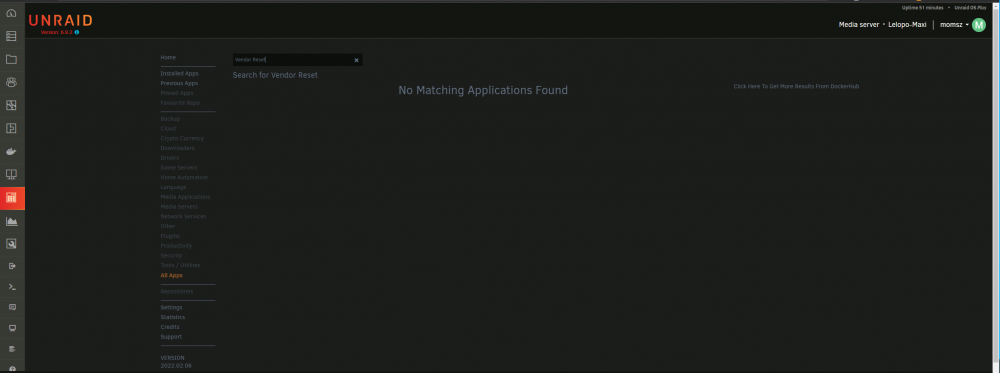Open the Shares folder icon in sidebar
Screen dimensions: 1000x373
[11, 59]
